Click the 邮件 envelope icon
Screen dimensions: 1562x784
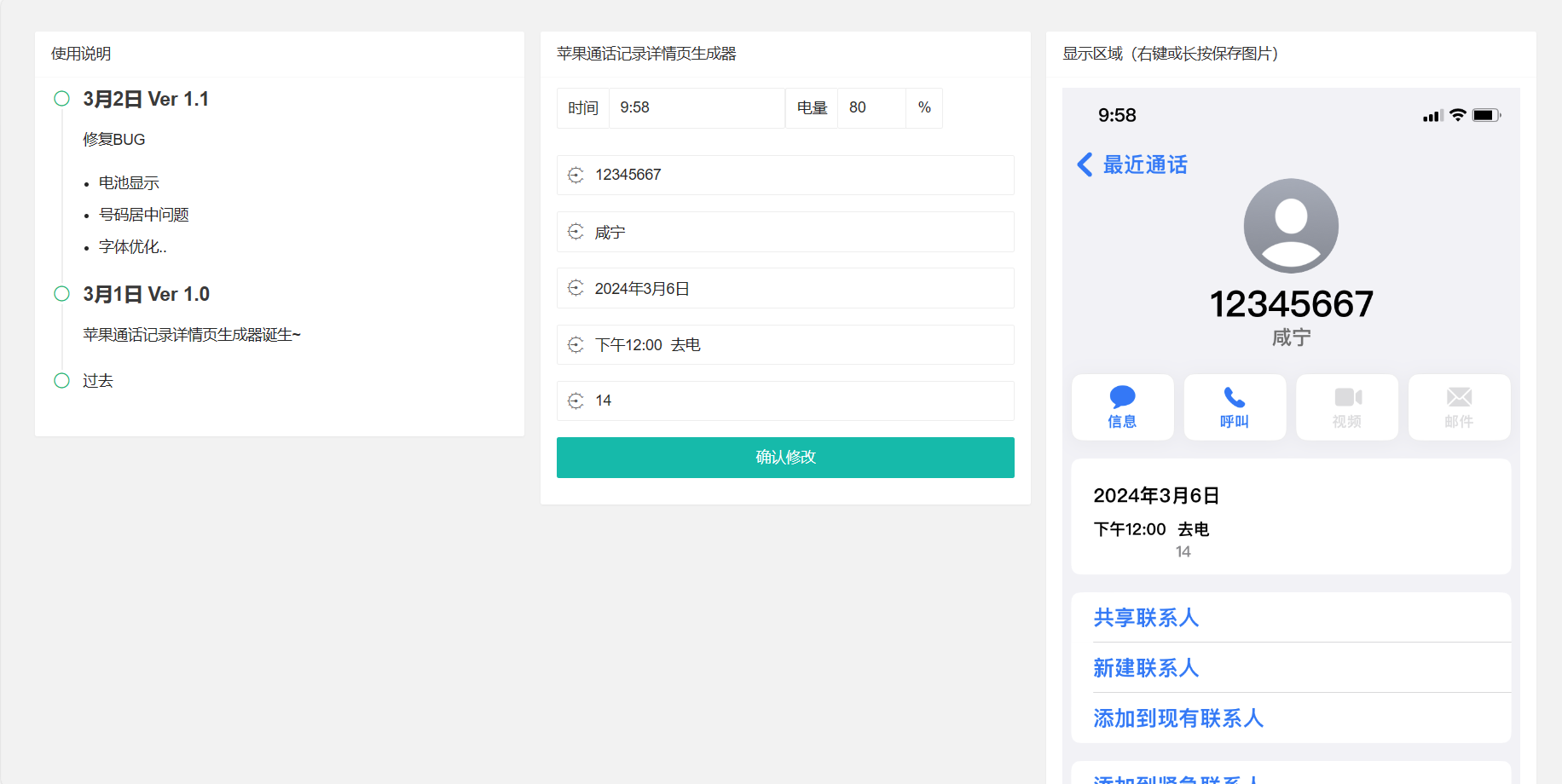coord(1460,397)
